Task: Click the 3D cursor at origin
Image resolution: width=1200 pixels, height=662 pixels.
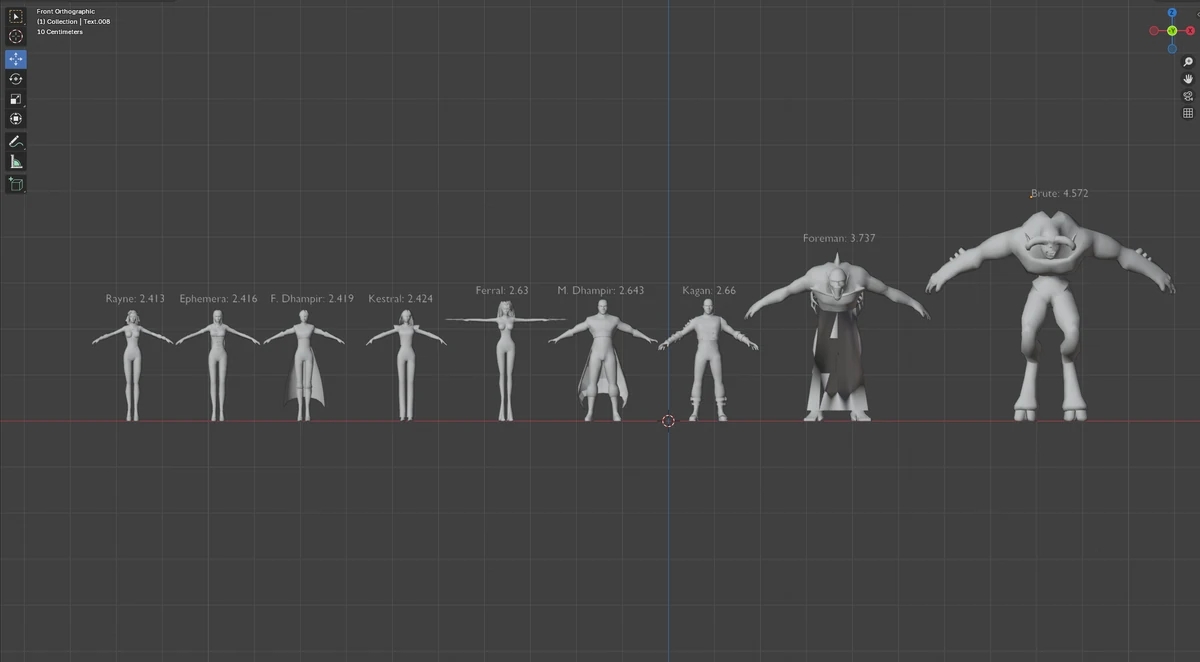Action: click(x=668, y=421)
